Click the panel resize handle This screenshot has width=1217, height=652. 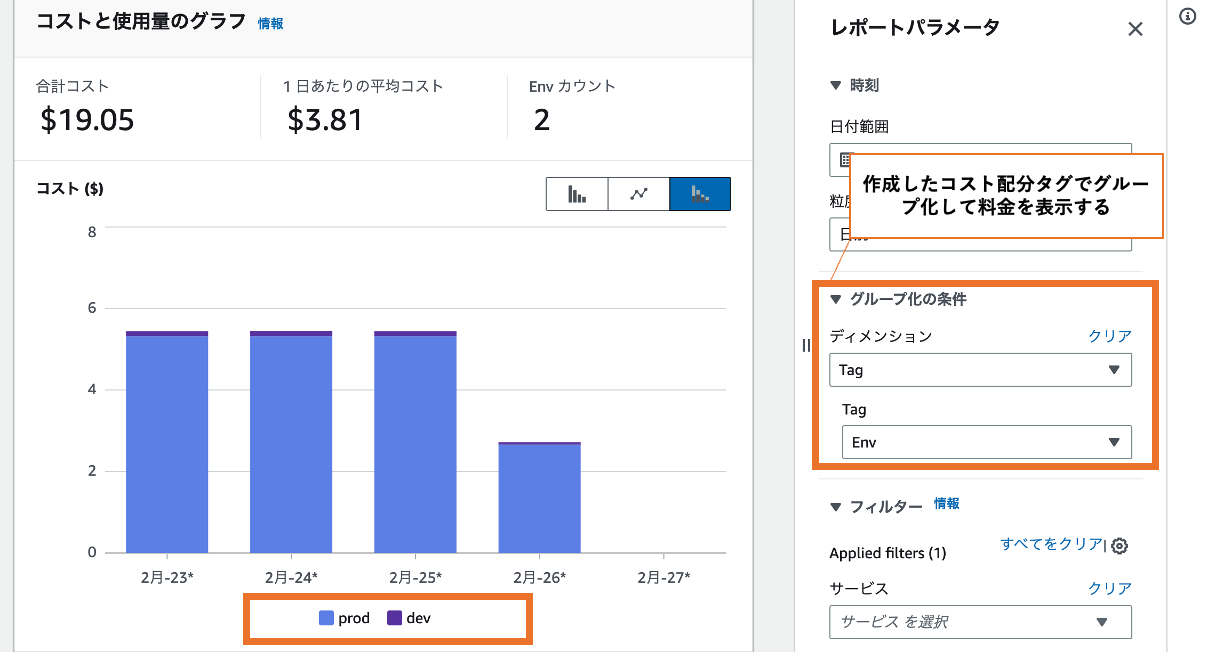pos(806,345)
